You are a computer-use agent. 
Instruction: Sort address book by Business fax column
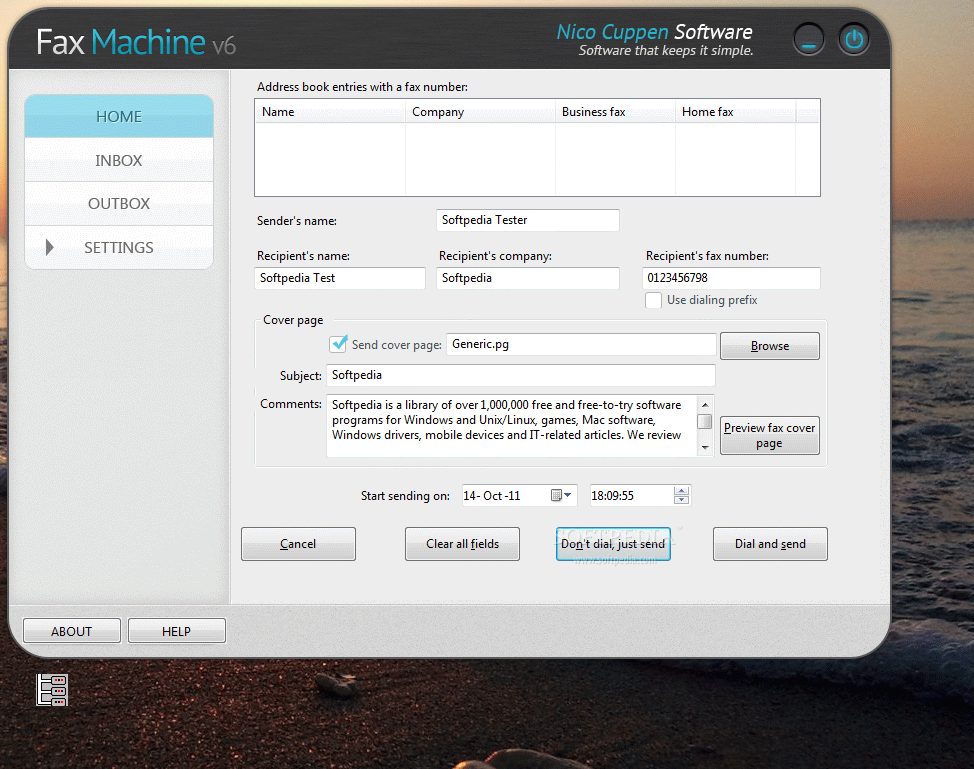tap(615, 112)
